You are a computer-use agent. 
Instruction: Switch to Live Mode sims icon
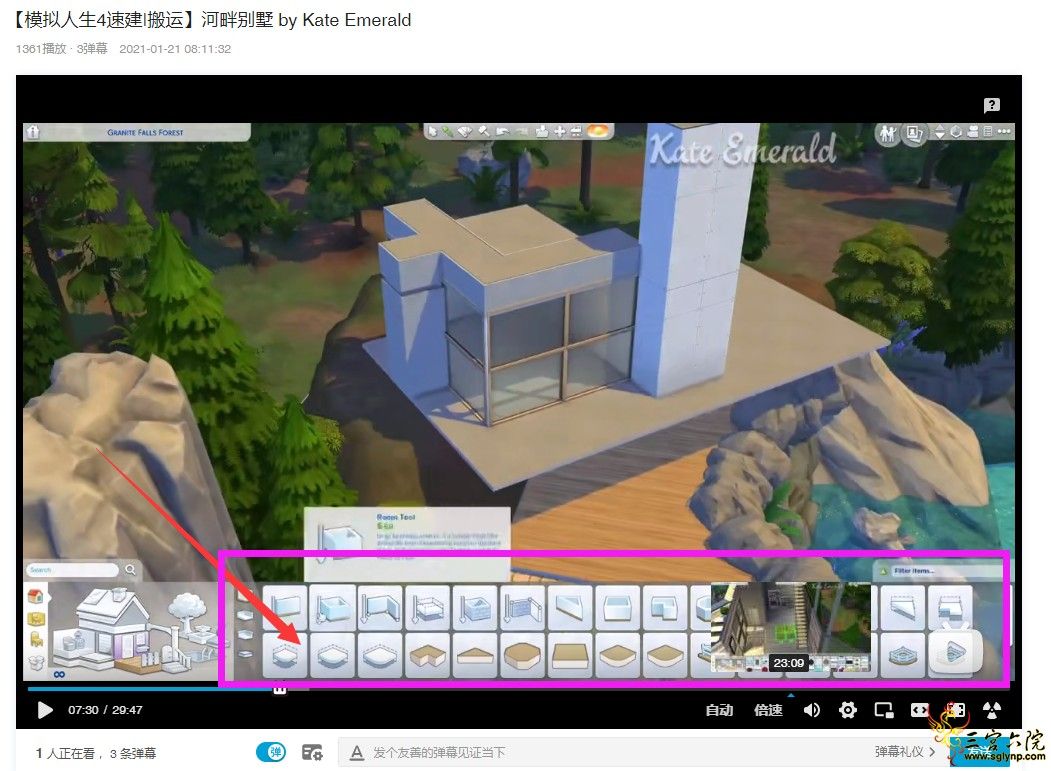(887, 134)
